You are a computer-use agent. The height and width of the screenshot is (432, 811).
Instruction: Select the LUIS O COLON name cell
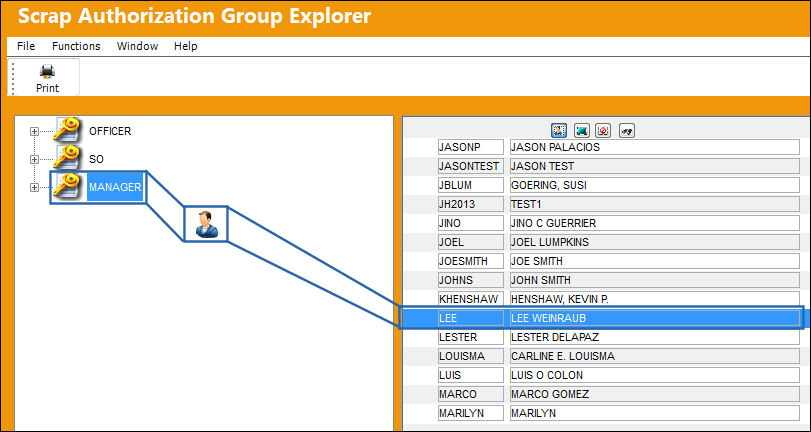click(654, 375)
